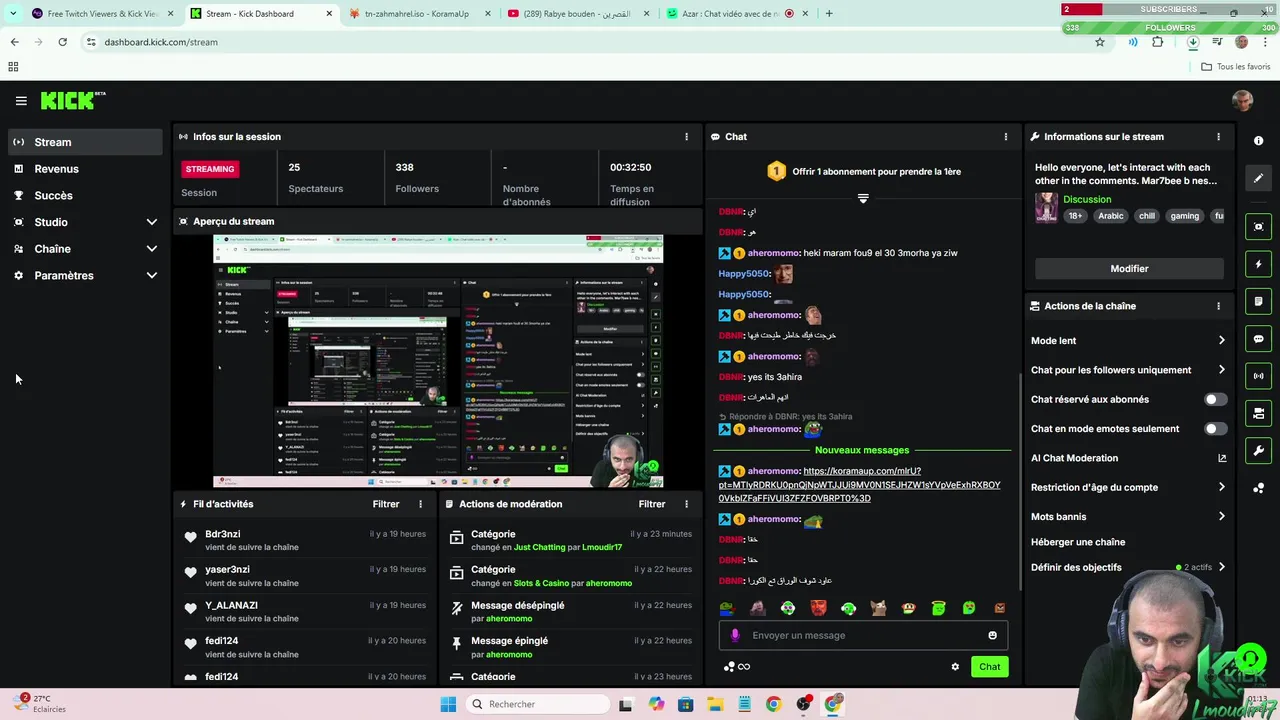Image resolution: width=1280 pixels, height=720 pixels.
Task: Click Rechercher search box in taskbar
Action: click(x=537, y=704)
